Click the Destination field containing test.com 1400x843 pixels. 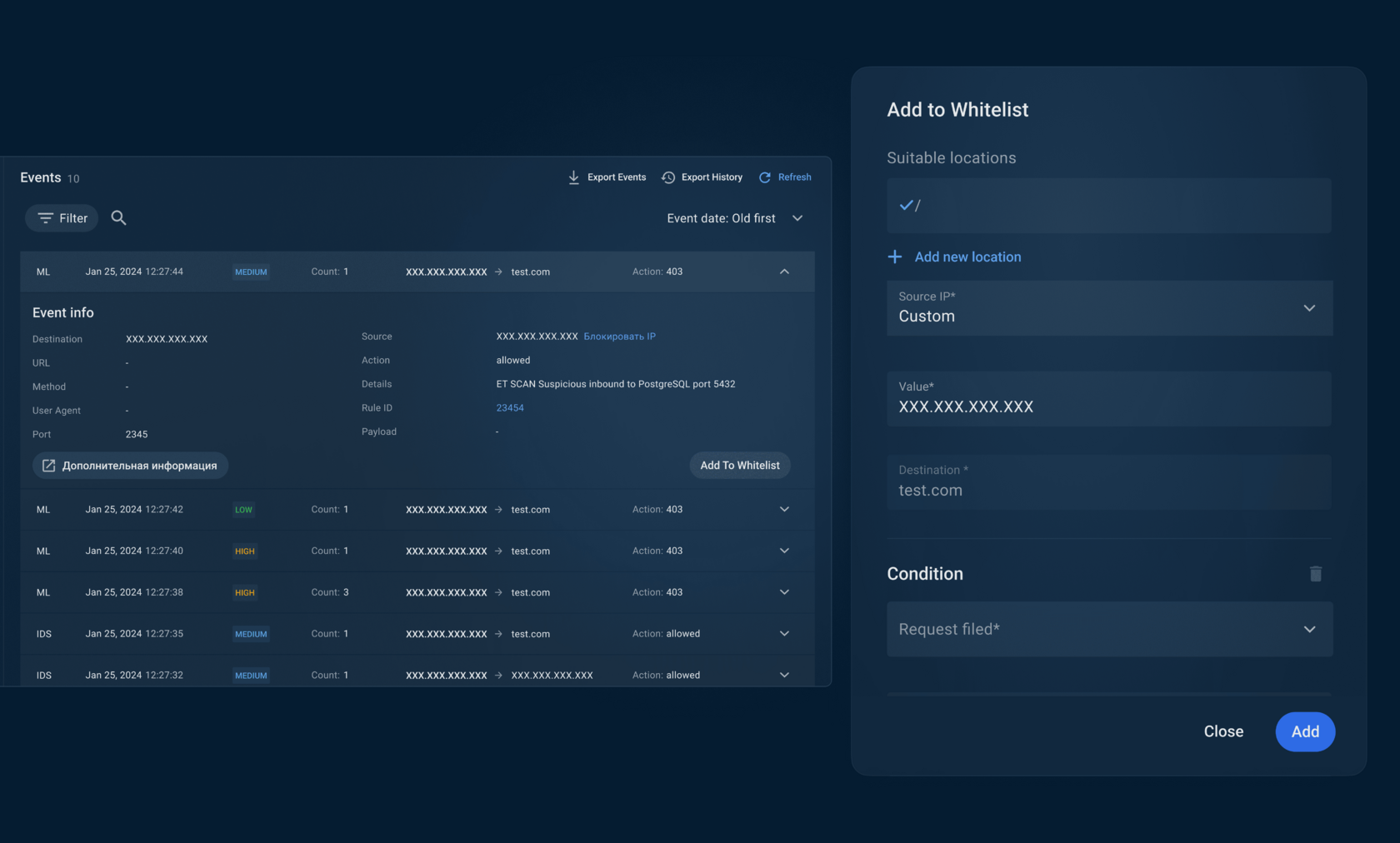pos(1109,481)
